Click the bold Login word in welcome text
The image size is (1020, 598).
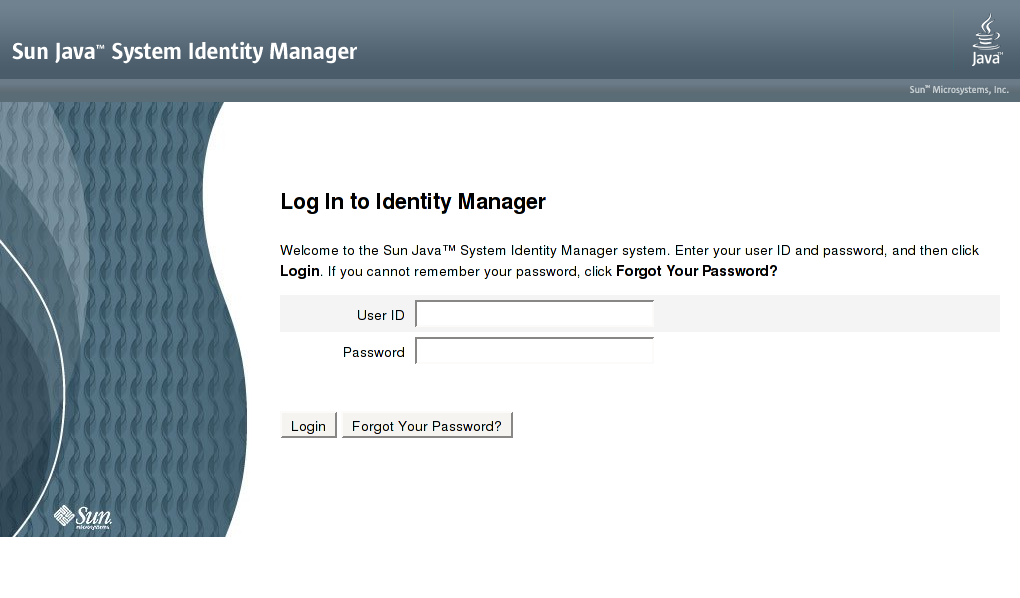coord(300,271)
